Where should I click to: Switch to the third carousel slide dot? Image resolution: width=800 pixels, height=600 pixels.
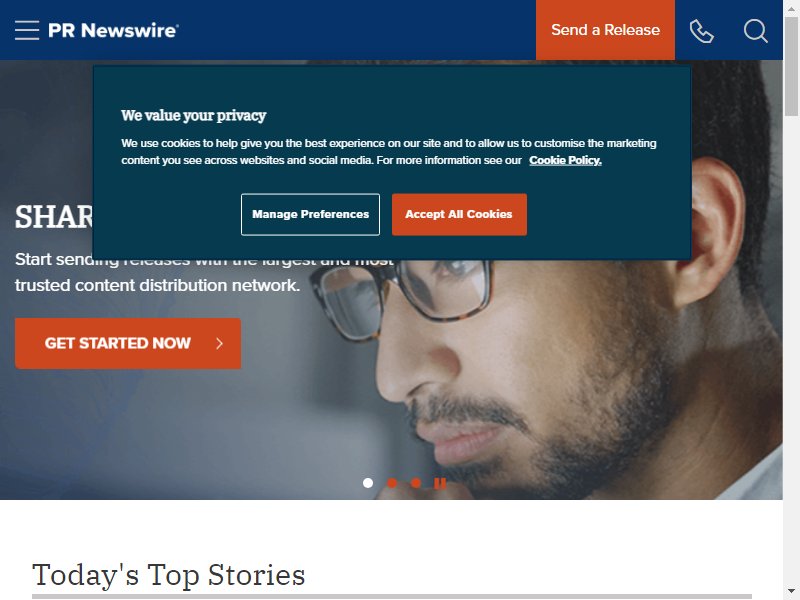tap(416, 483)
